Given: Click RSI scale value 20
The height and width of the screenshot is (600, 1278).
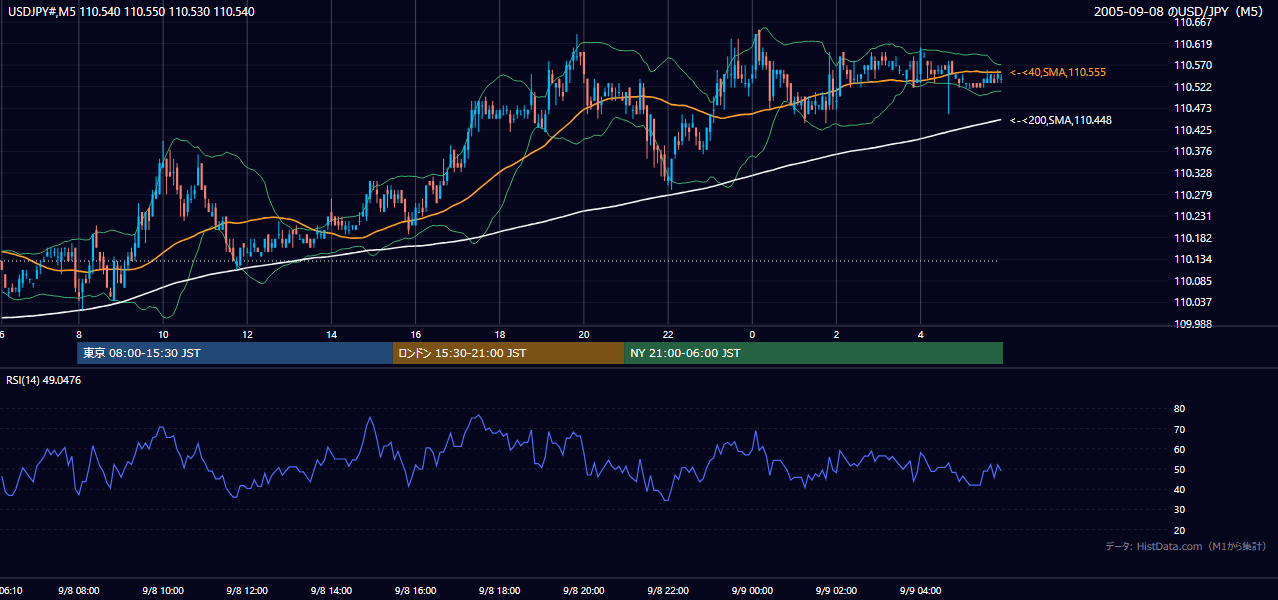Looking at the screenshot, I should [x=1179, y=531].
